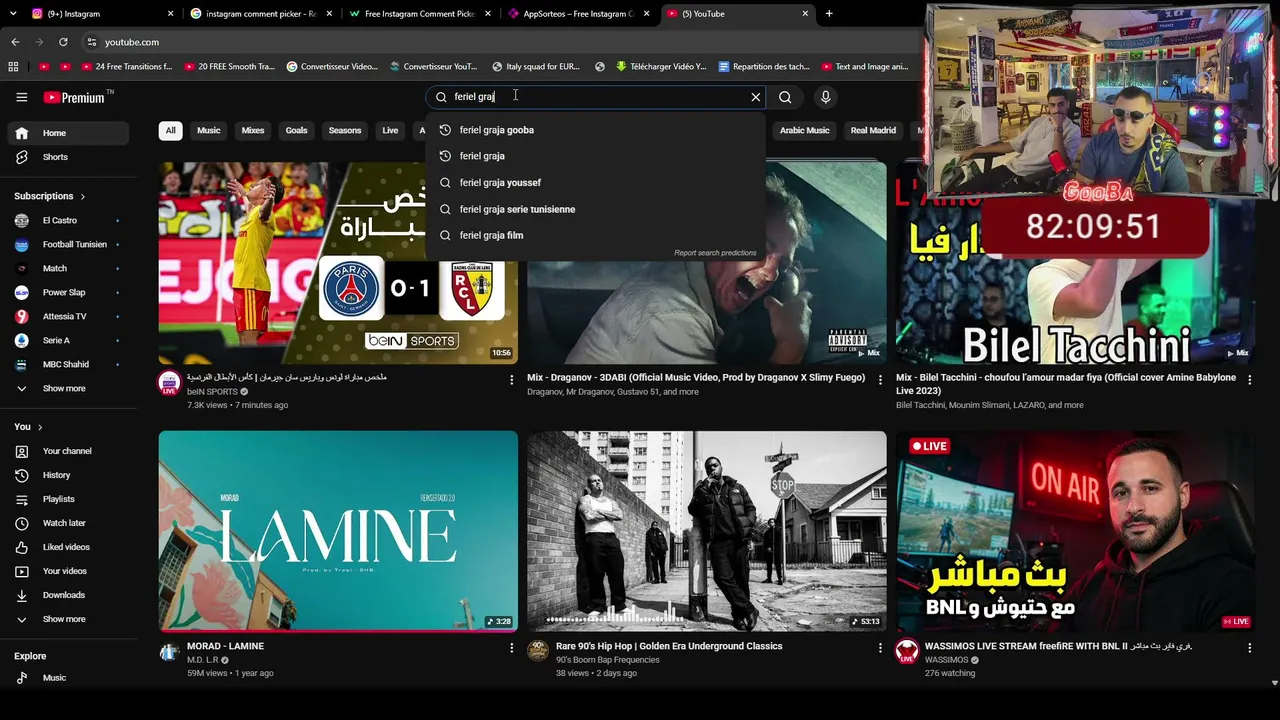Open the YouTube guide hamburger menu

tap(21, 97)
